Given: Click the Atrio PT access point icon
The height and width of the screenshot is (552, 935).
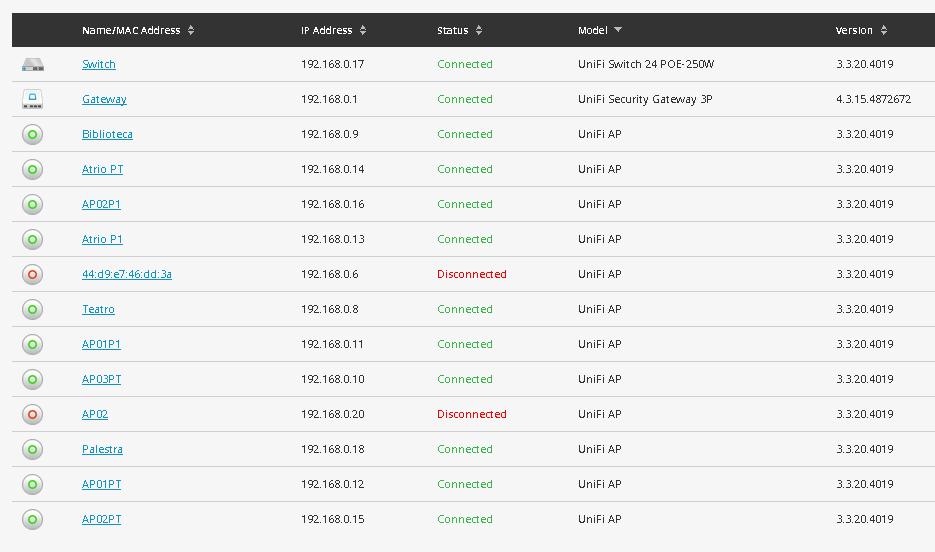Looking at the screenshot, I should [33, 169].
